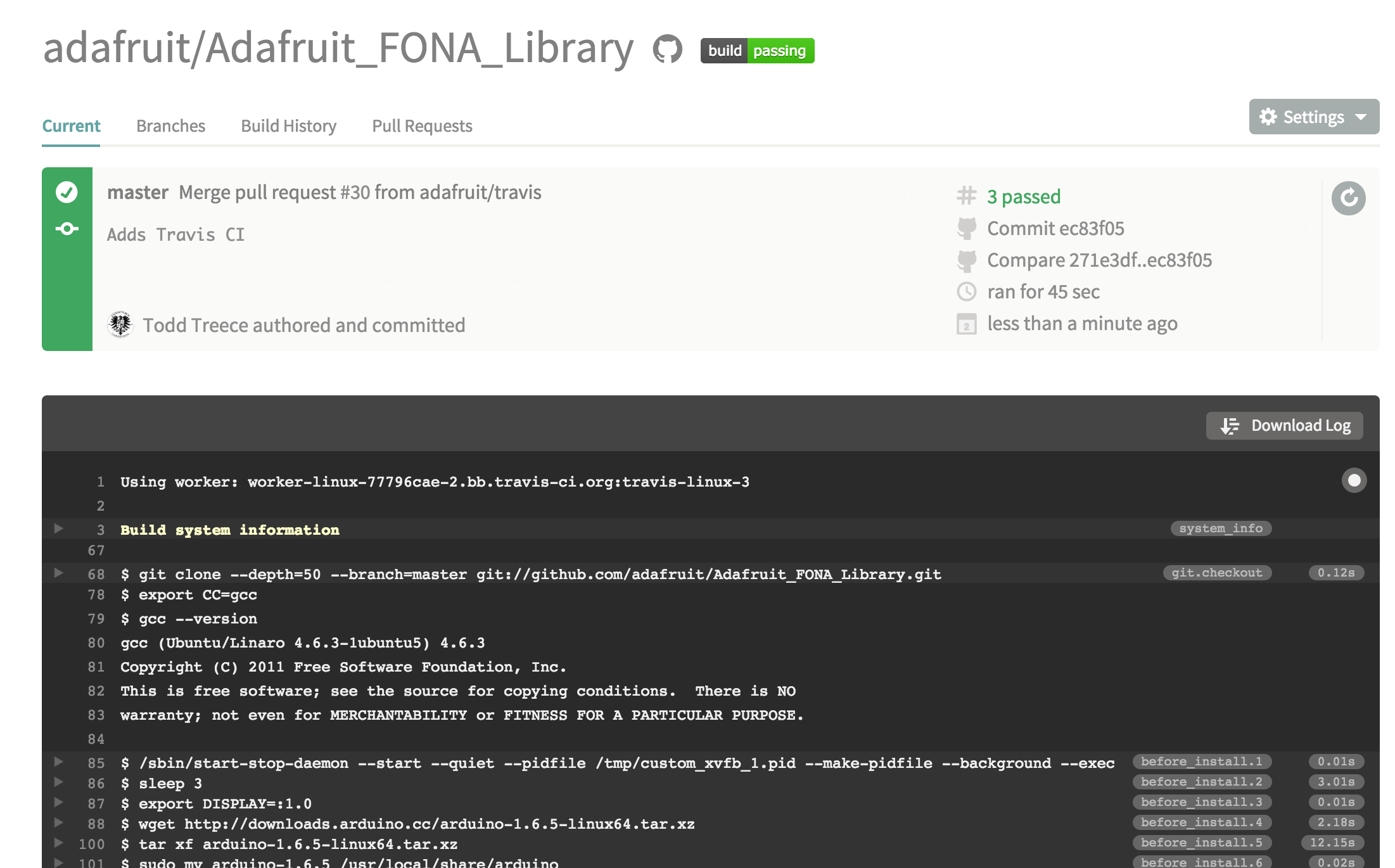Open the 3 passed build link
This screenshot has height=868, width=1395.
tap(1024, 196)
